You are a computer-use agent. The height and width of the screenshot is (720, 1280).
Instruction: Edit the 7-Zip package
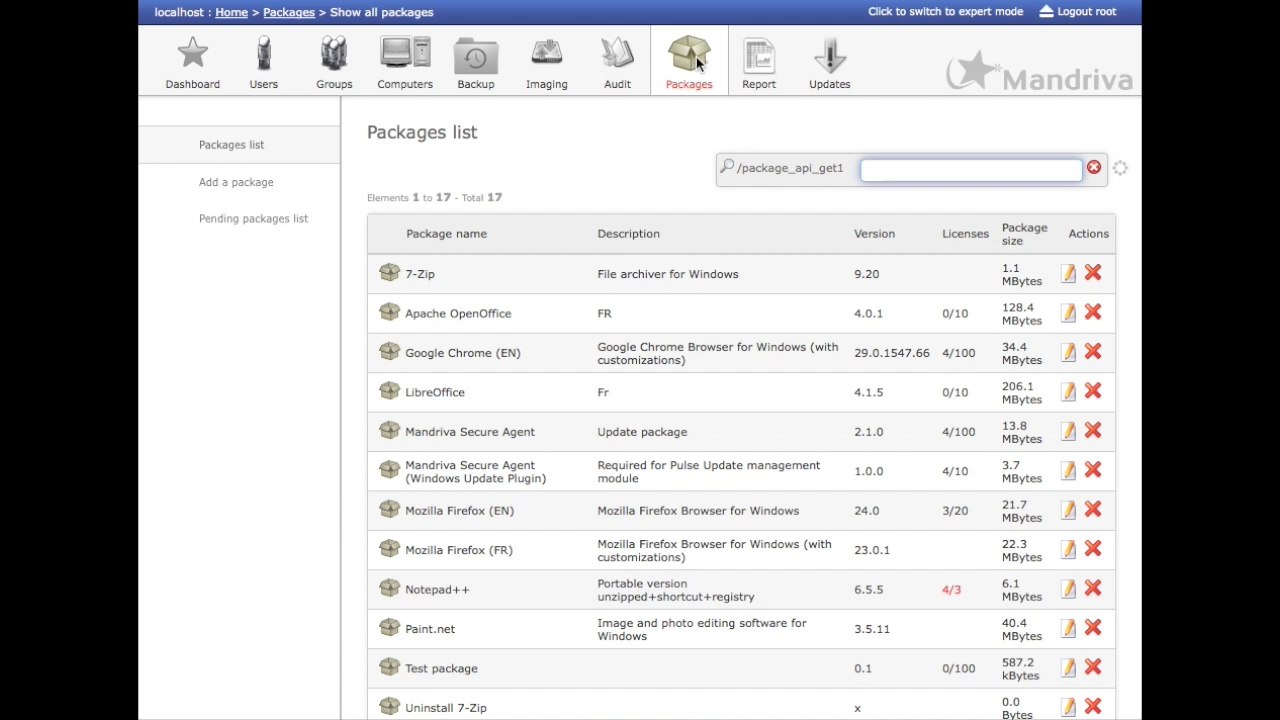(1068, 273)
